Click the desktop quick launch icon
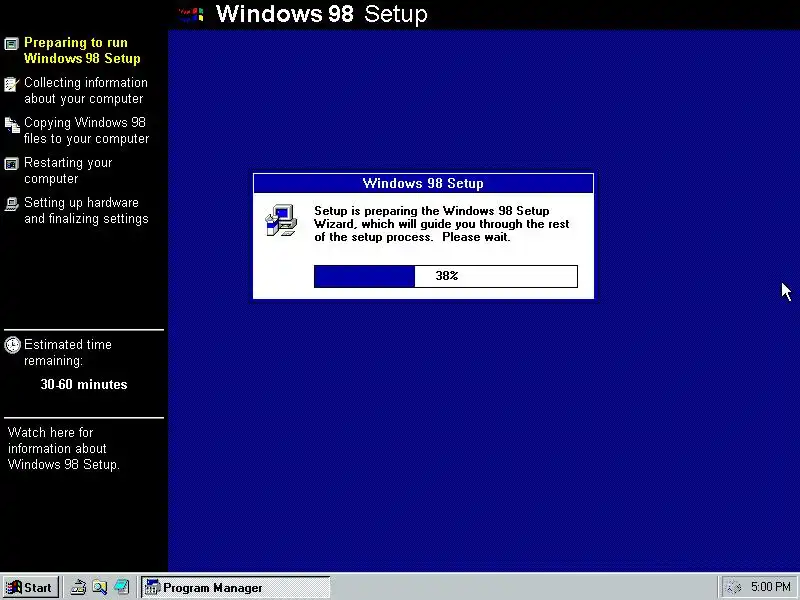 (x=121, y=587)
